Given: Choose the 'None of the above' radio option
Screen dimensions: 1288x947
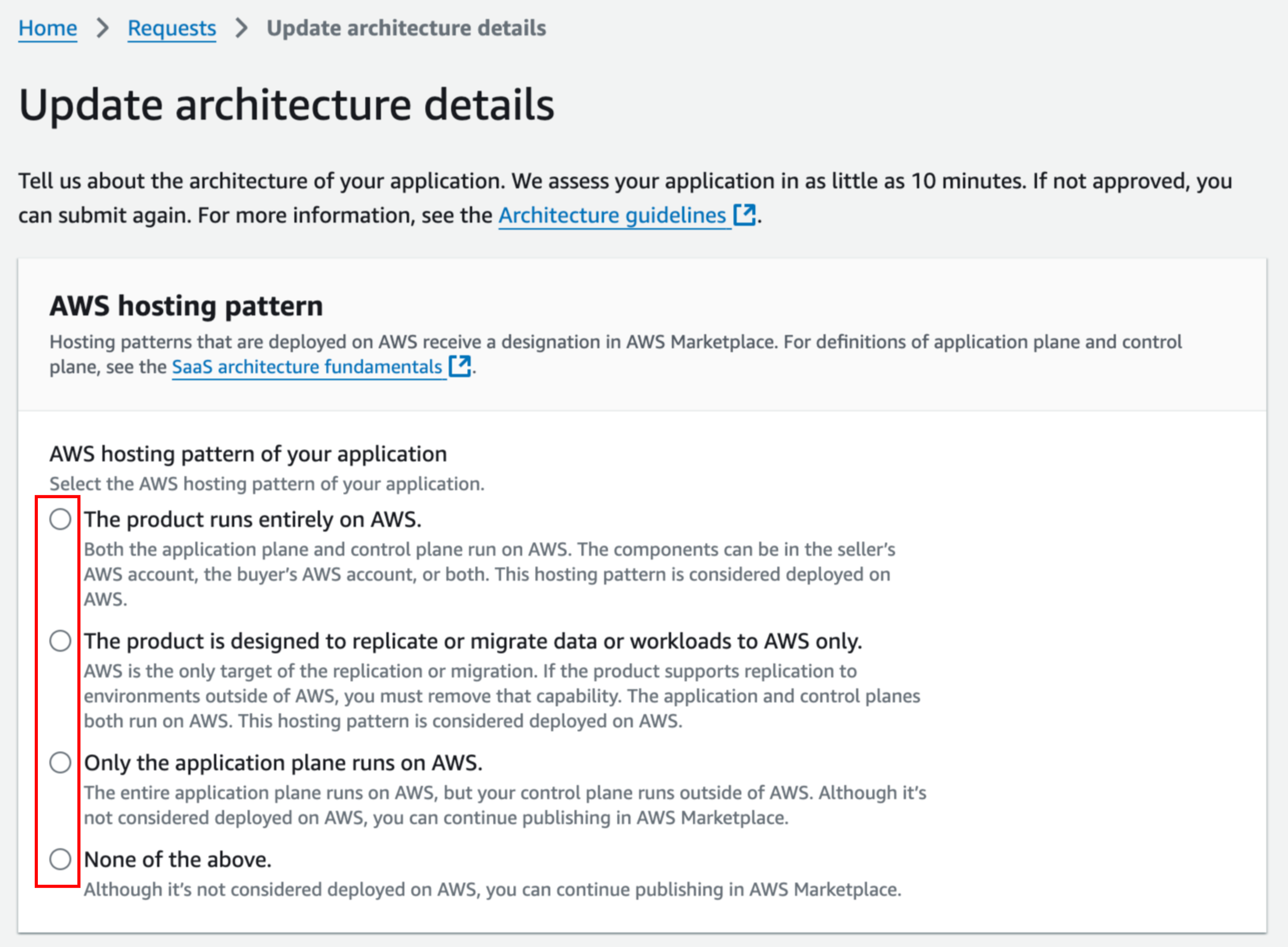Looking at the screenshot, I should point(60,860).
